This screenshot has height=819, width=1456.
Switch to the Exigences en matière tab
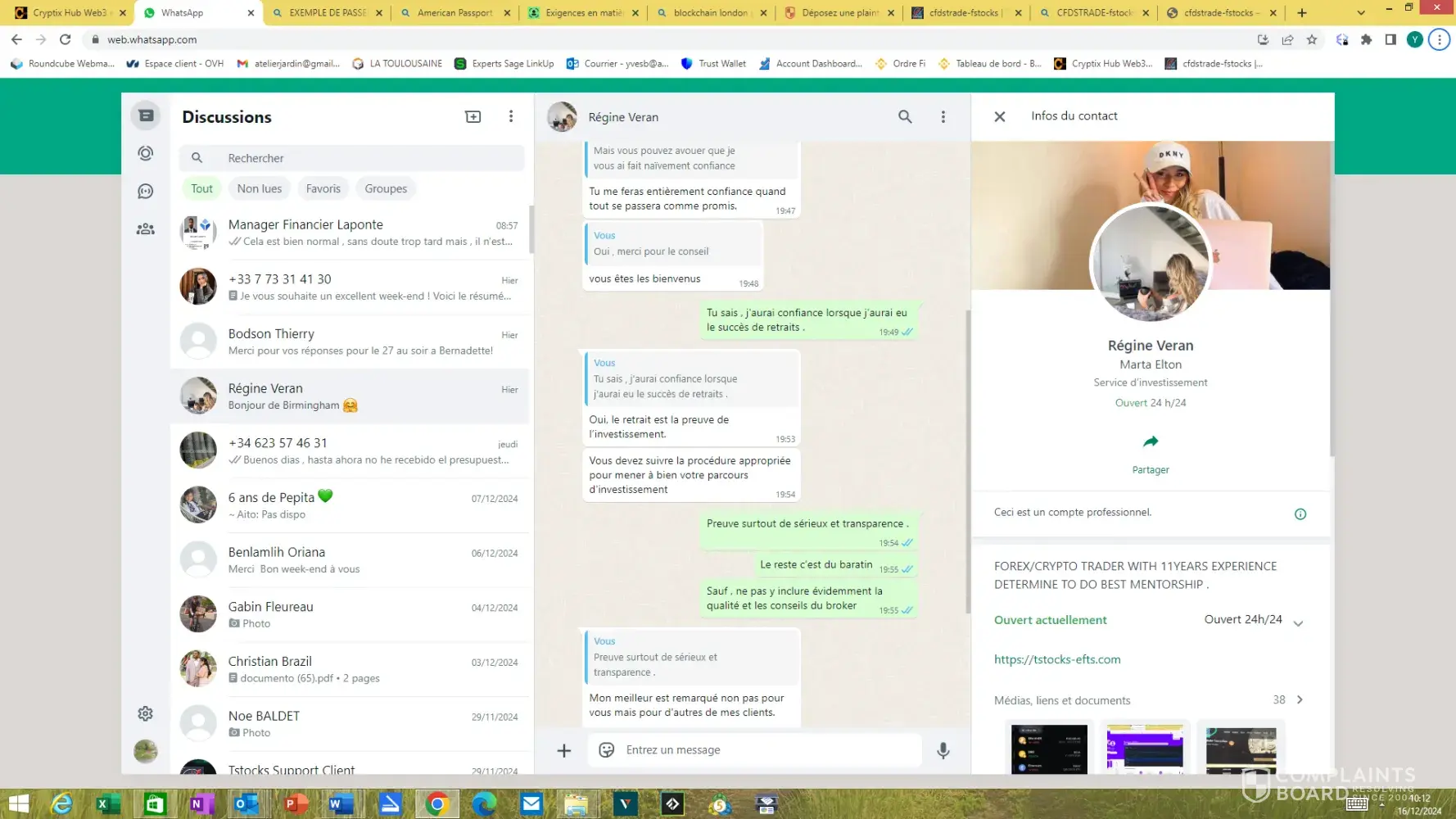[583, 12]
